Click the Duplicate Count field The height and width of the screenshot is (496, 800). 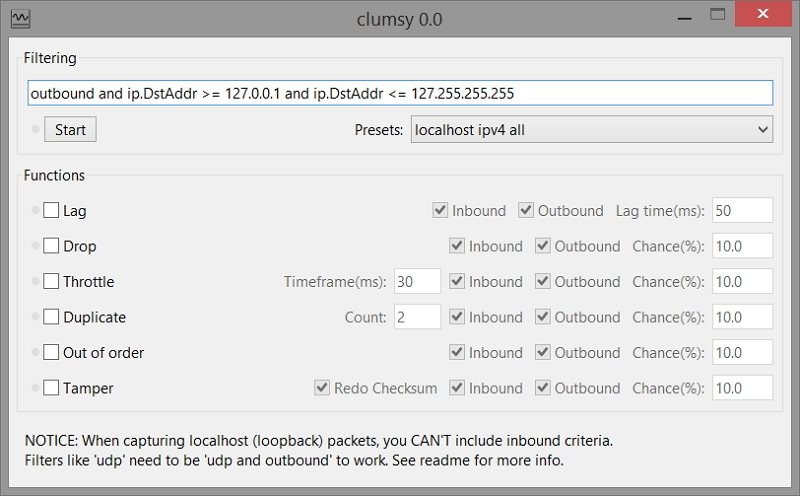click(x=417, y=317)
